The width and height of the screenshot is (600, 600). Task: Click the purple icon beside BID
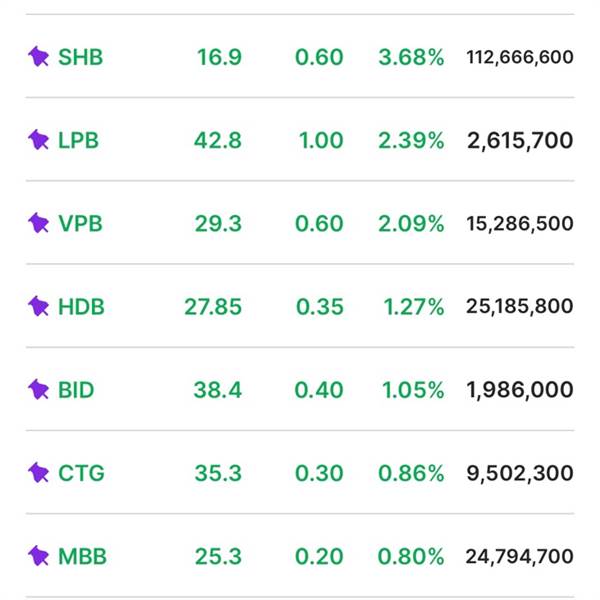coord(38,389)
